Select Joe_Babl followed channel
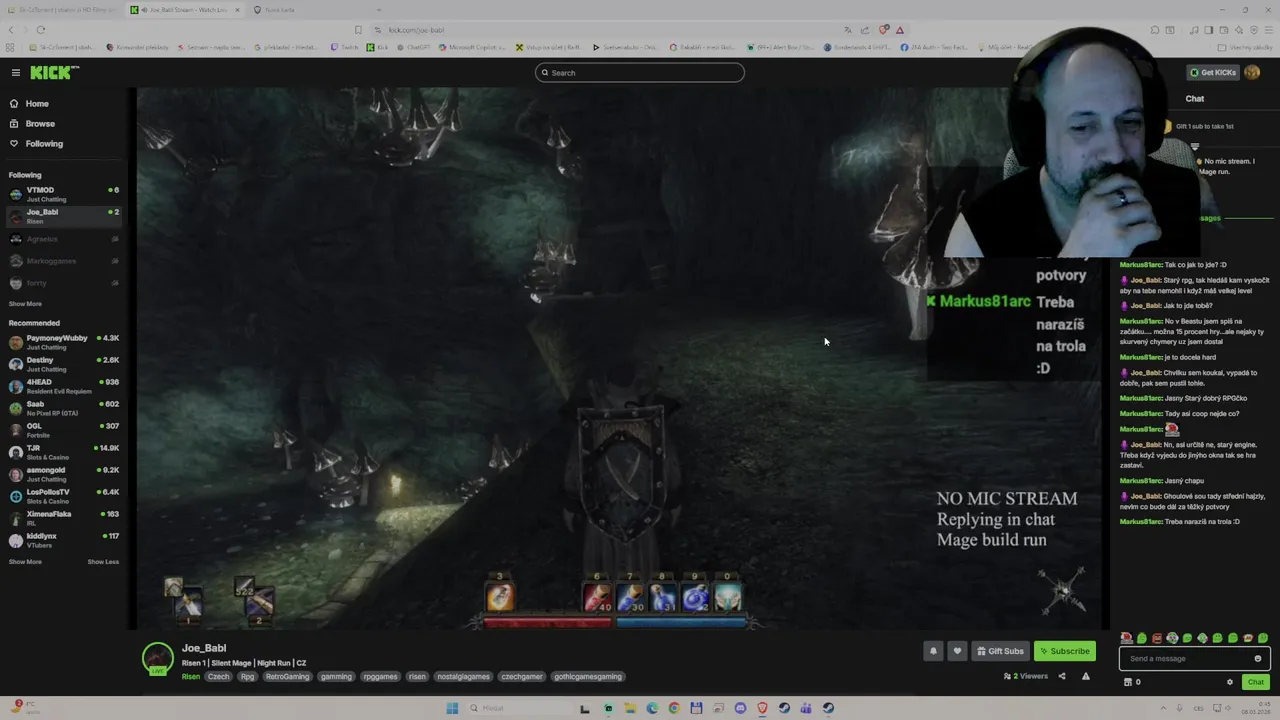Viewport: 1280px width, 720px height. (64, 216)
